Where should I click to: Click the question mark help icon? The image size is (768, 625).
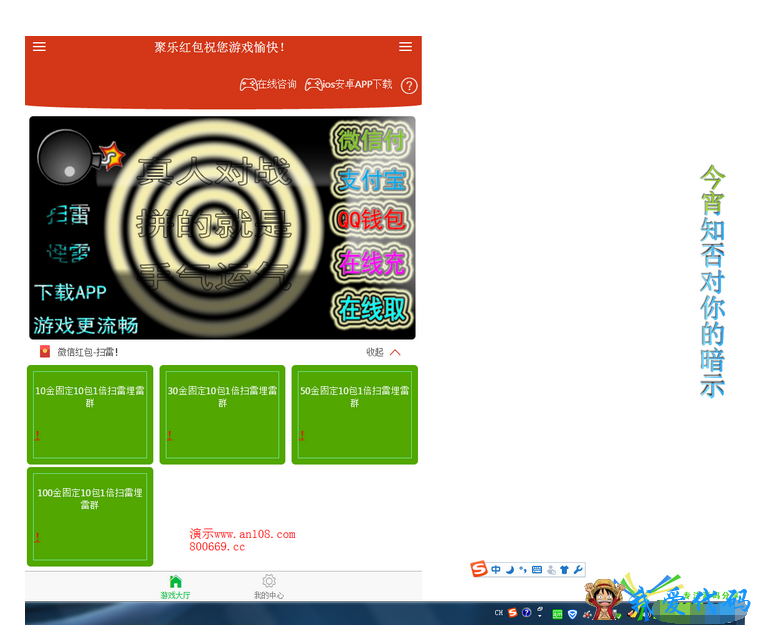pyautogui.click(x=409, y=86)
